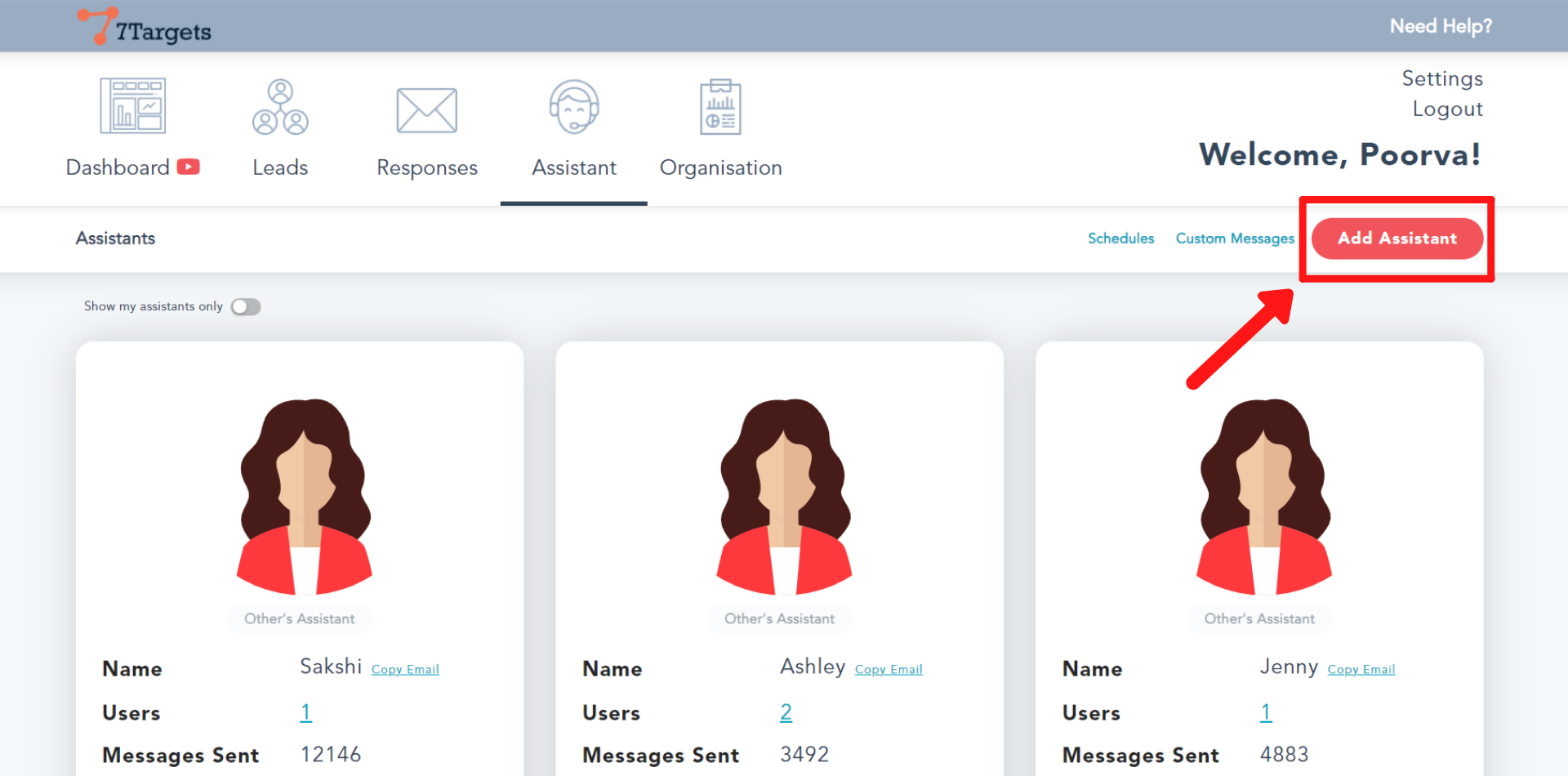Open Responses envelope icon
This screenshot has width=1568, height=776.
click(426, 109)
